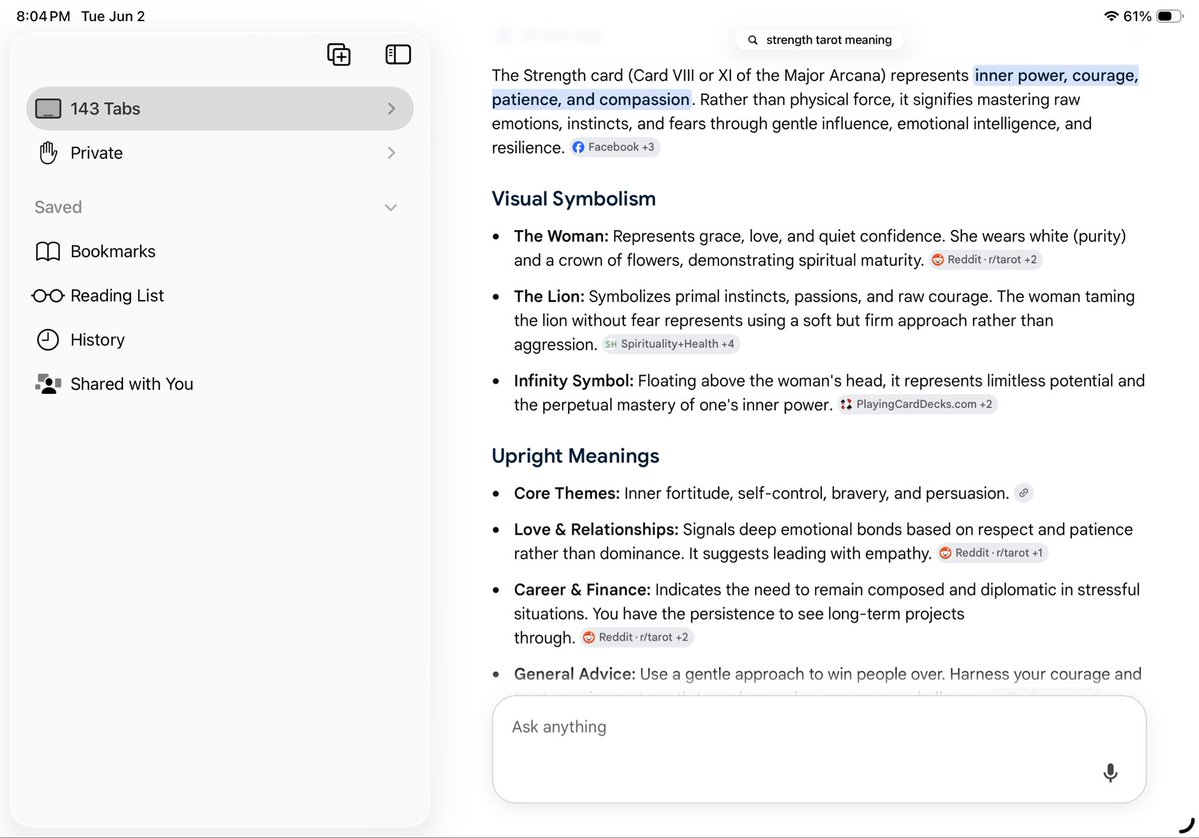The height and width of the screenshot is (838, 1199).
Task: Tap the strength tarot meaning address bar
Action: pos(819,40)
